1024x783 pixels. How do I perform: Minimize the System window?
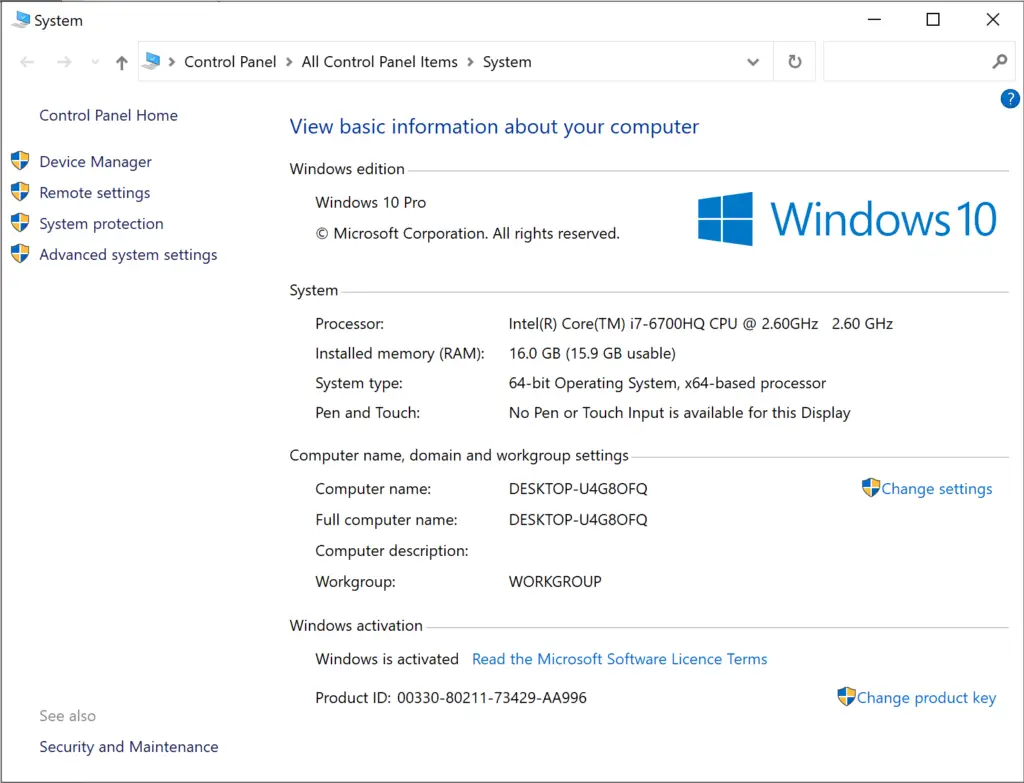click(x=874, y=20)
